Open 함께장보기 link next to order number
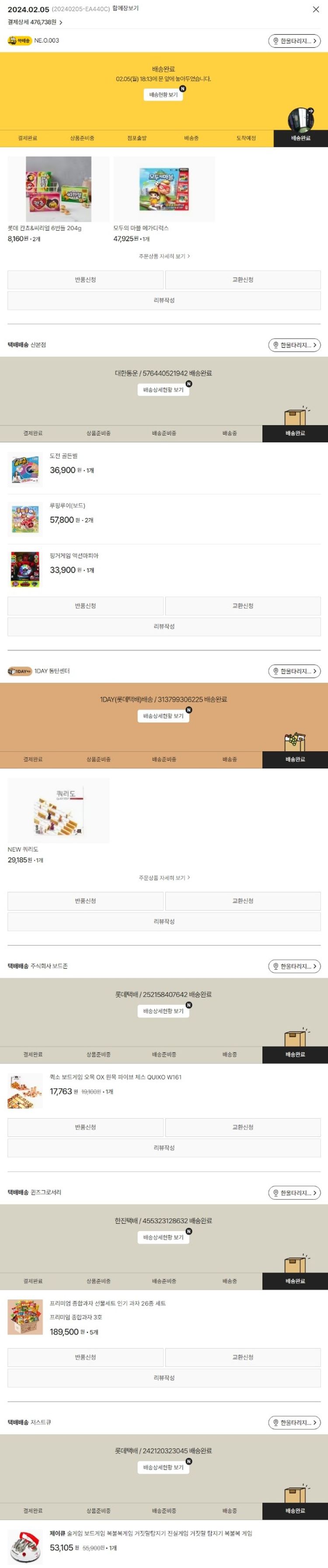This screenshot has width=328, height=1568. click(x=126, y=8)
